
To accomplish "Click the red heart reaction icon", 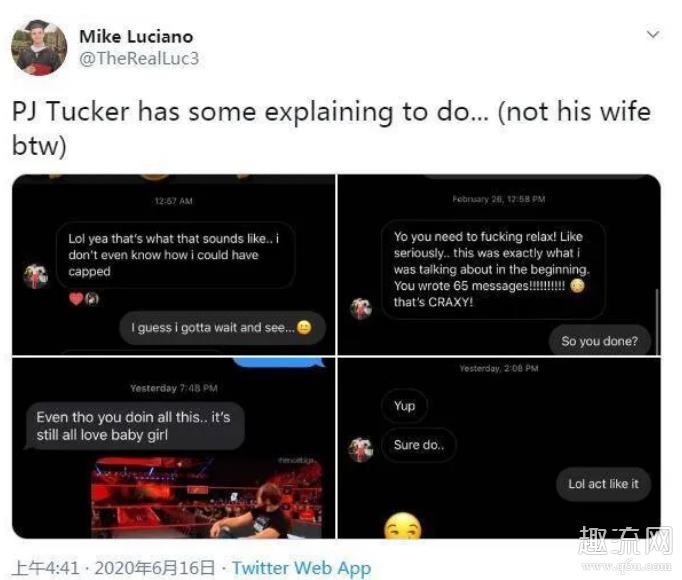I will point(76,298).
